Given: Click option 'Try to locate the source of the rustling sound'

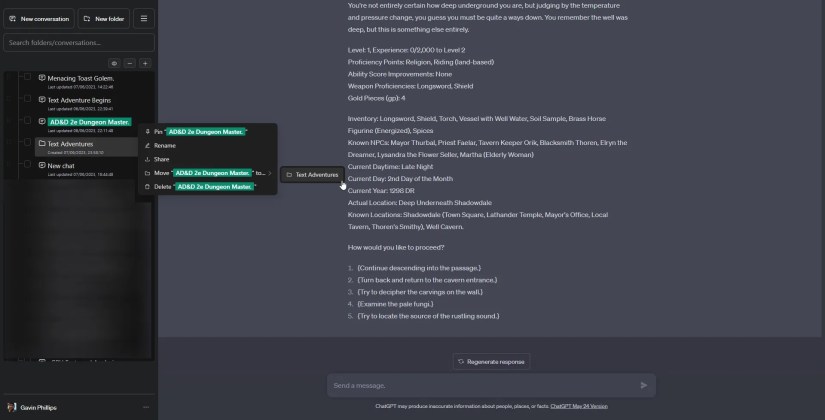Looking at the screenshot, I should [428, 316].
